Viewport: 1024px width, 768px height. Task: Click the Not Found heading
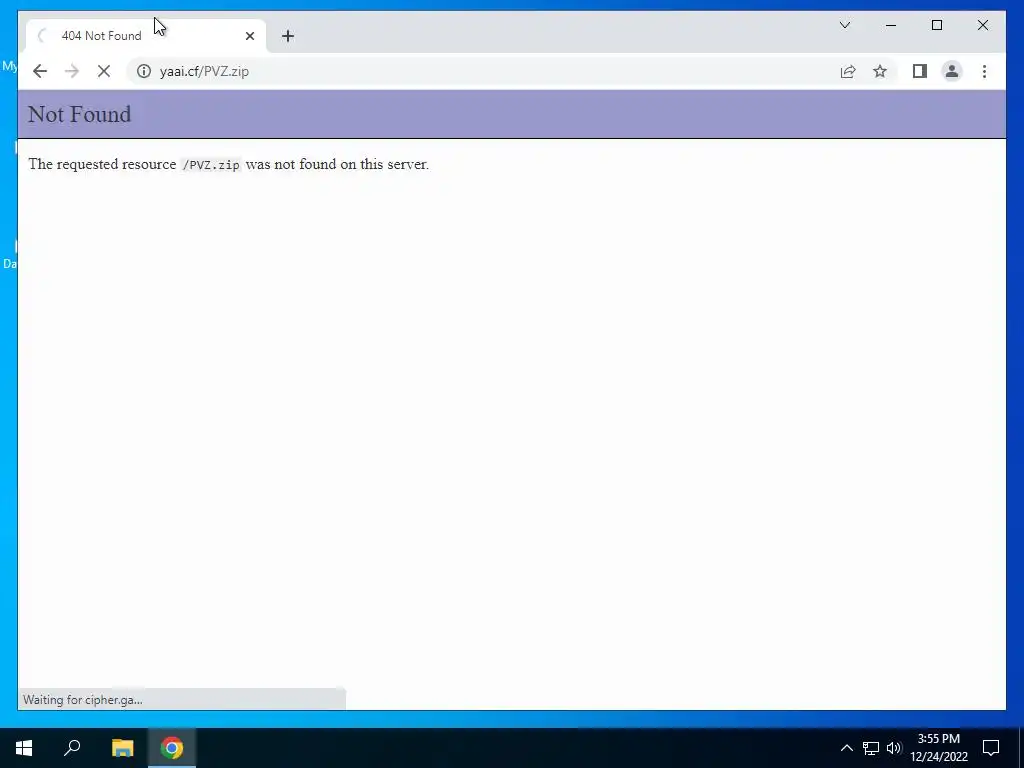(80, 114)
